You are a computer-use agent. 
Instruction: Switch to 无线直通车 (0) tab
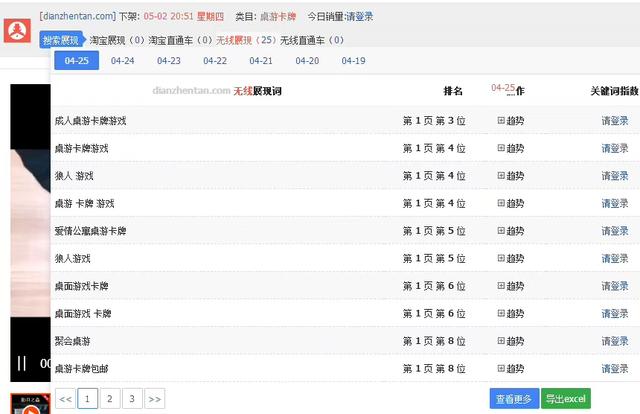(312, 40)
